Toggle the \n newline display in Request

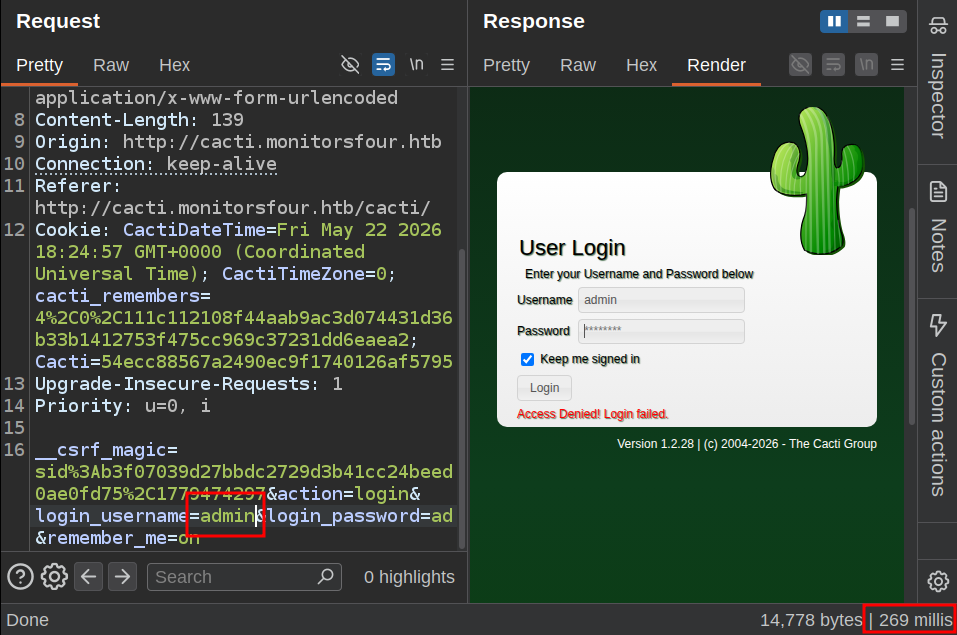click(416, 64)
